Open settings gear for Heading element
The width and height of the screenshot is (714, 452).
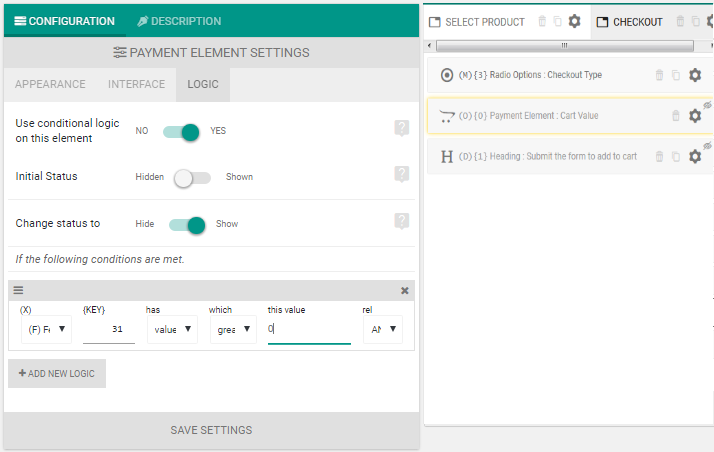click(695, 157)
